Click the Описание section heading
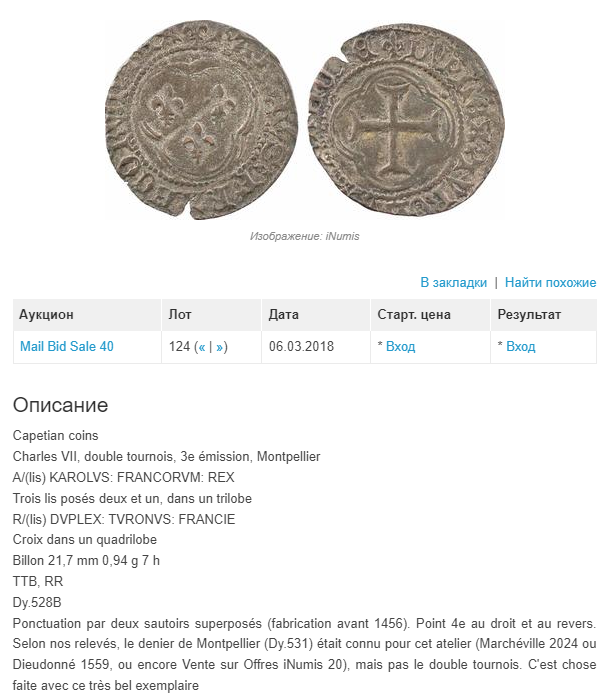Screen dimensions: 603x694 60,405
